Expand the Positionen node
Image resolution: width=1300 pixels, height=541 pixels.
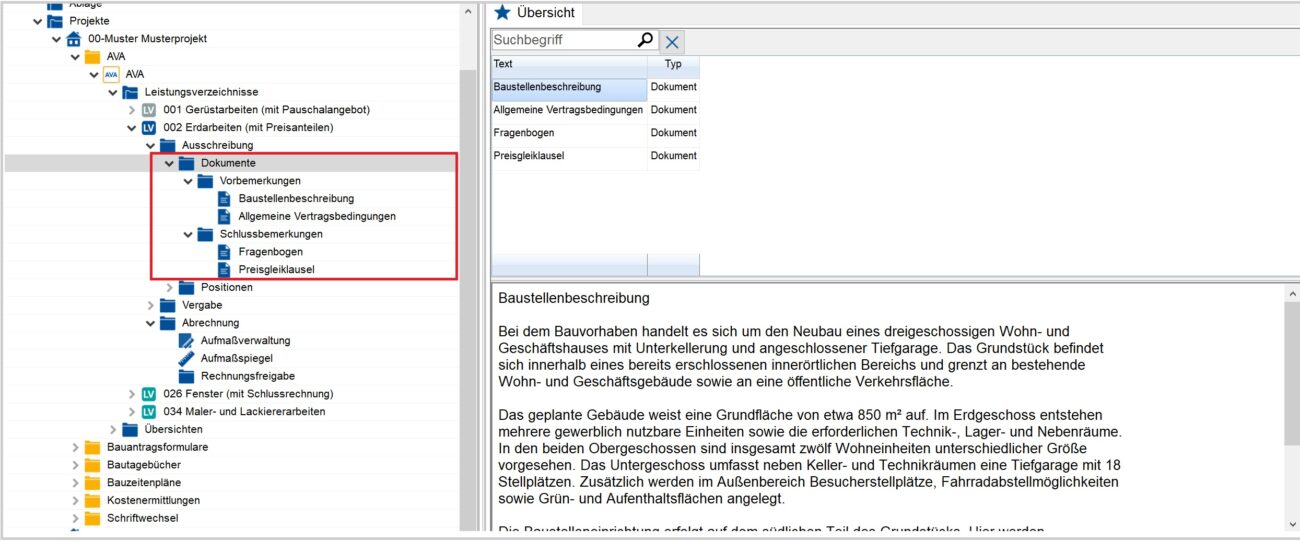[169, 288]
